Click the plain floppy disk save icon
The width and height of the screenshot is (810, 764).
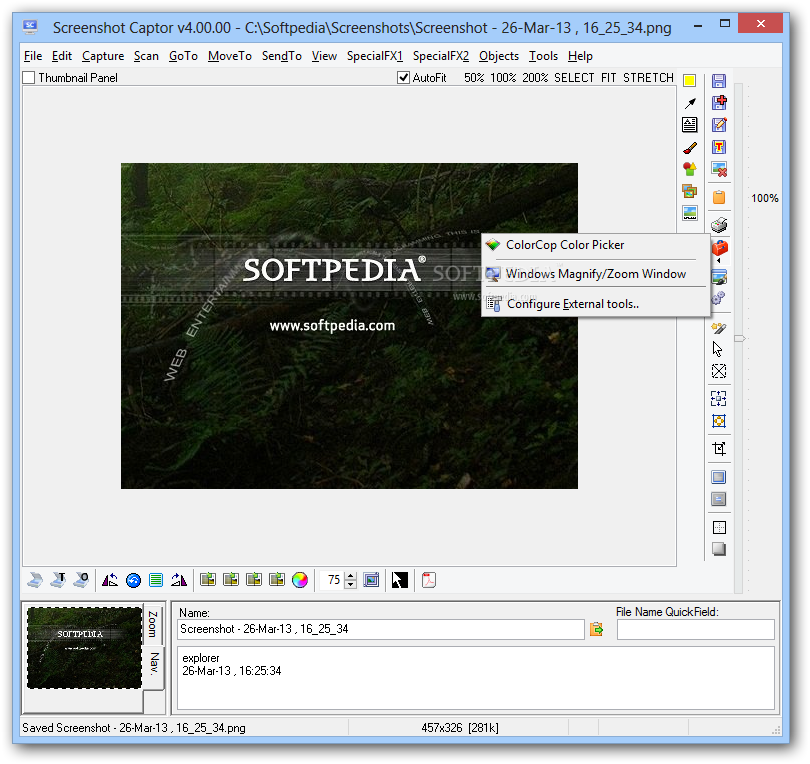pyautogui.click(x=719, y=81)
